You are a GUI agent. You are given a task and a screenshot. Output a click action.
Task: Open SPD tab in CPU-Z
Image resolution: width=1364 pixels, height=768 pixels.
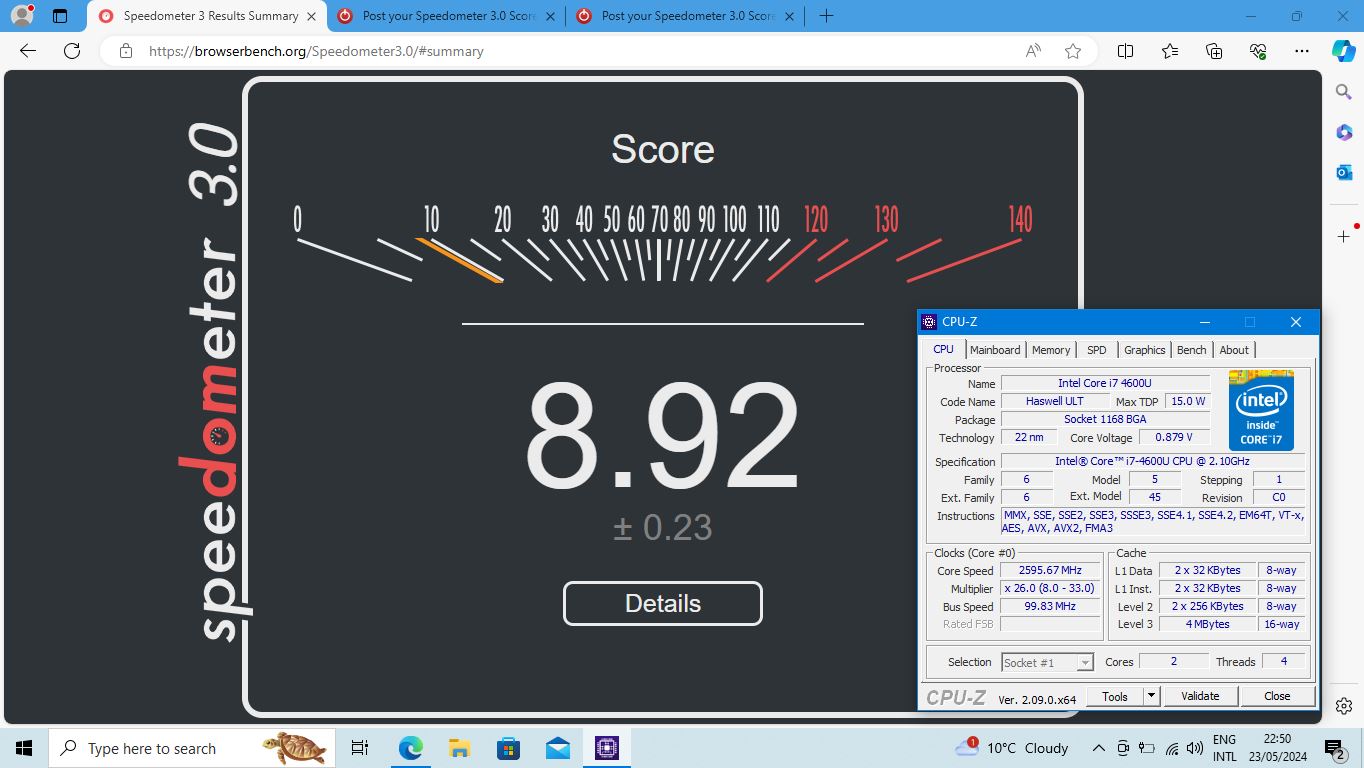click(1097, 350)
